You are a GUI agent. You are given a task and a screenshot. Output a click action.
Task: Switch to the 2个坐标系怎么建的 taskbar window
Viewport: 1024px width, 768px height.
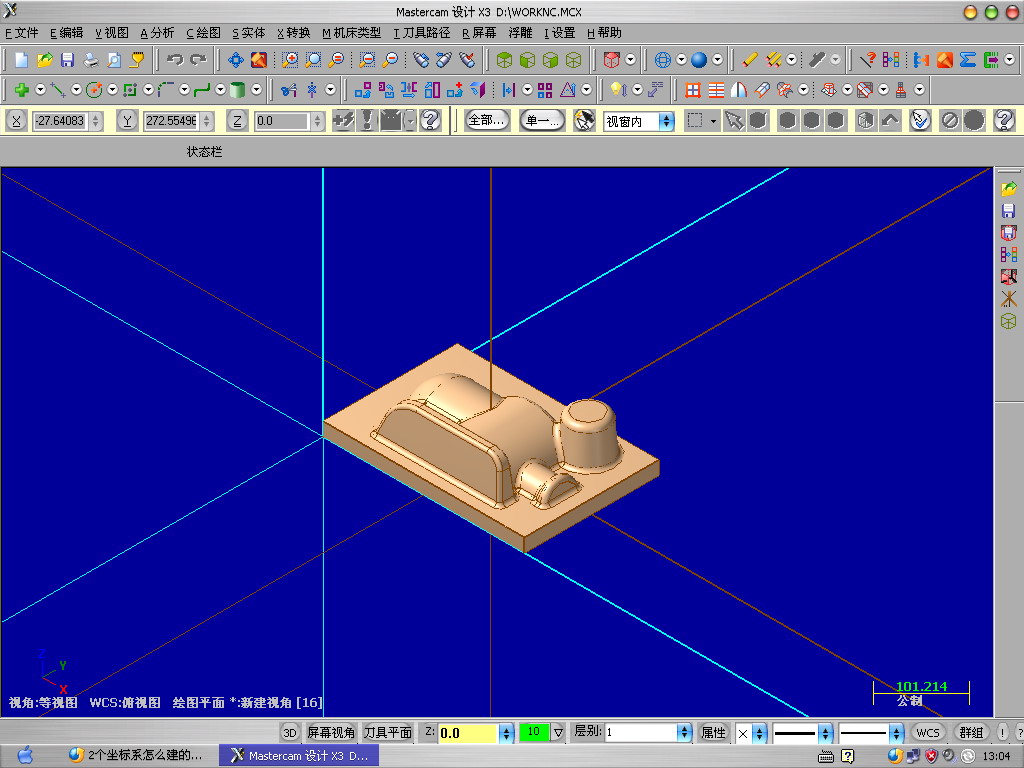[136, 756]
